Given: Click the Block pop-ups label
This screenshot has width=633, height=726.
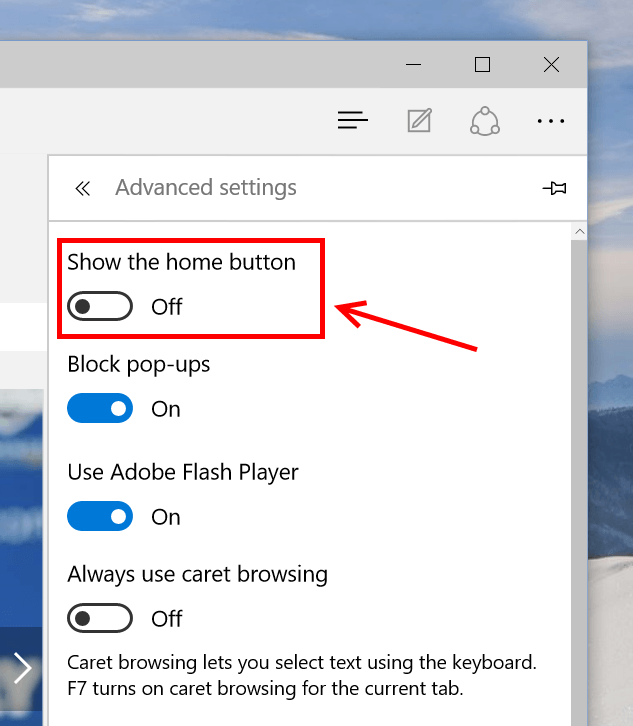Looking at the screenshot, I should 138,365.
